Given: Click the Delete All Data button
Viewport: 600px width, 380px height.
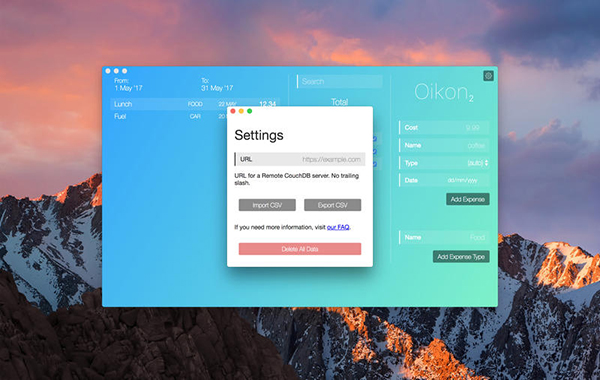Looking at the screenshot, I should click(x=300, y=249).
